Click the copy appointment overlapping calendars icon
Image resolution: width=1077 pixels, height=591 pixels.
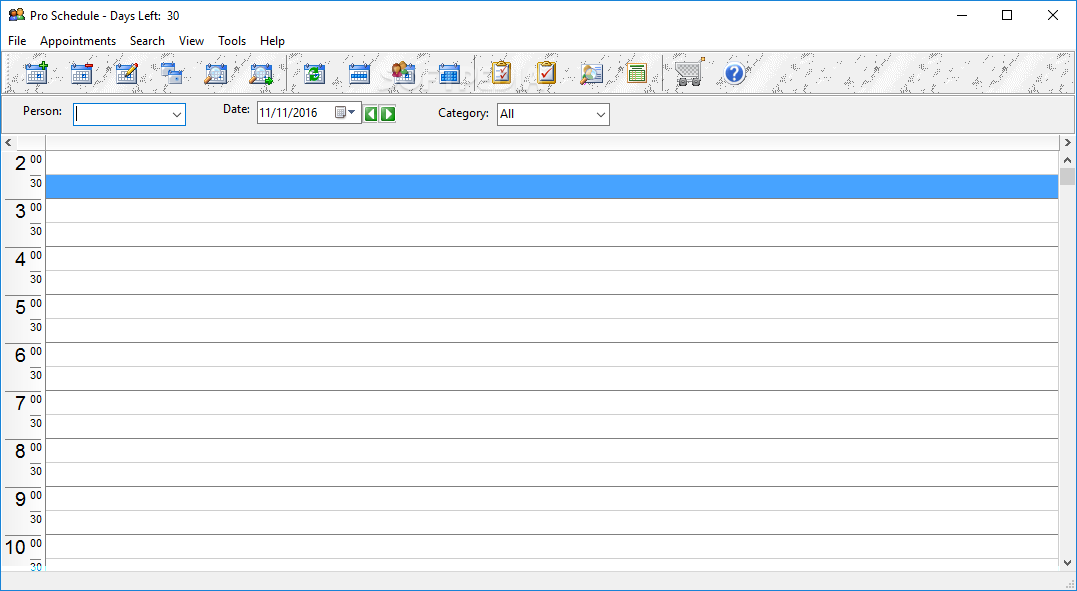(172, 73)
